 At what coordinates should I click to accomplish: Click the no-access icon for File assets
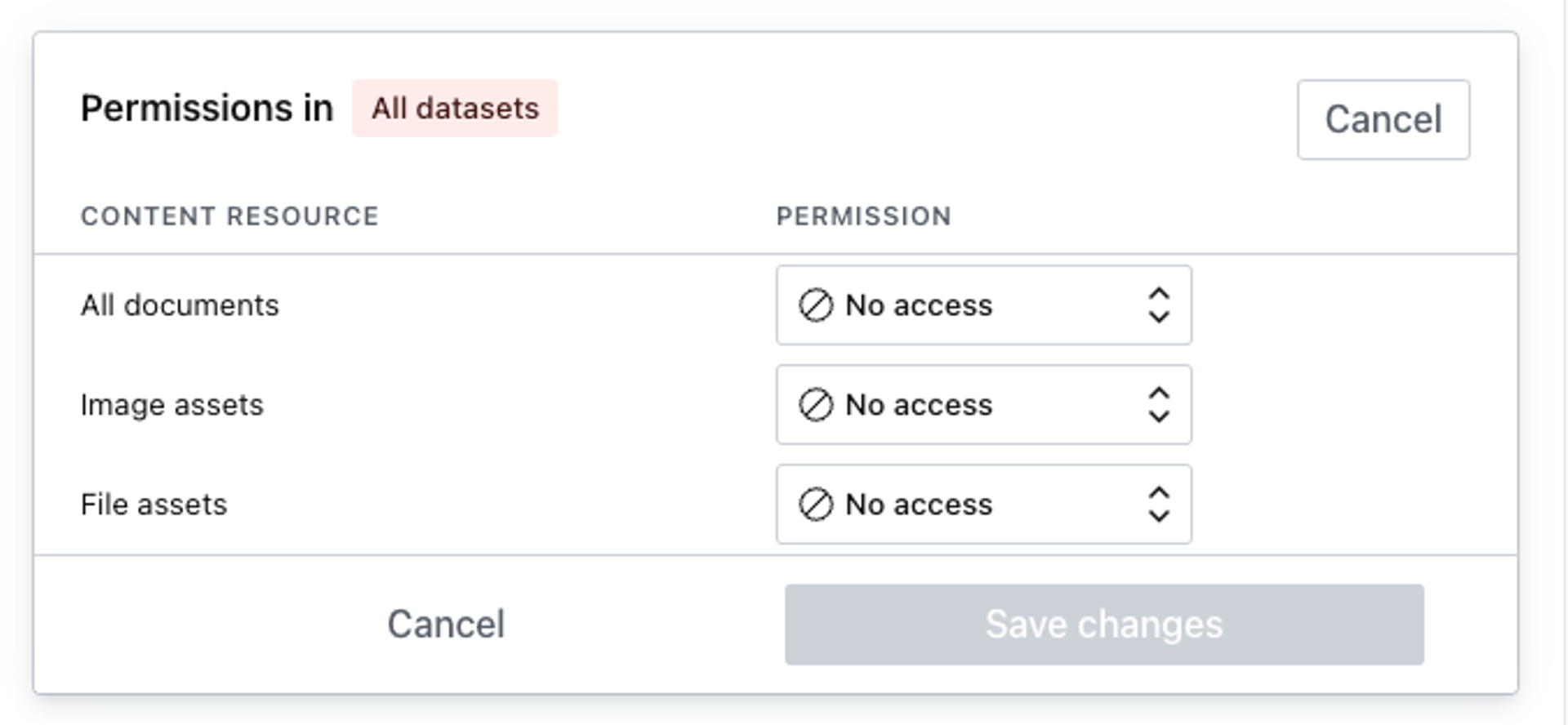(815, 505)
